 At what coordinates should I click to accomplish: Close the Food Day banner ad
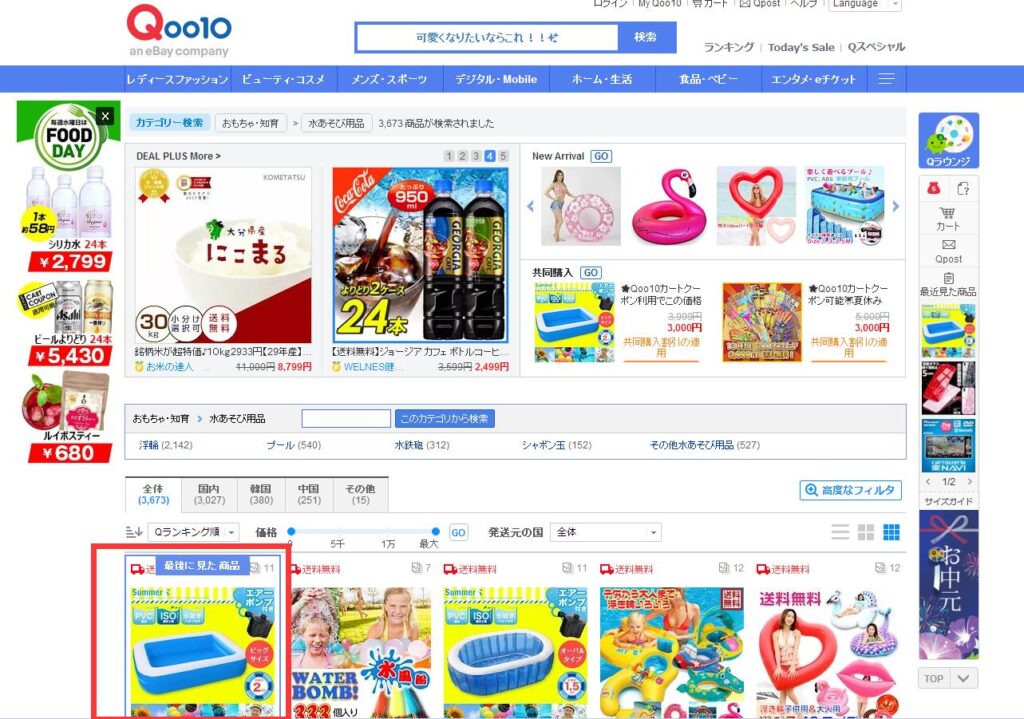click(x=104, y=116)
